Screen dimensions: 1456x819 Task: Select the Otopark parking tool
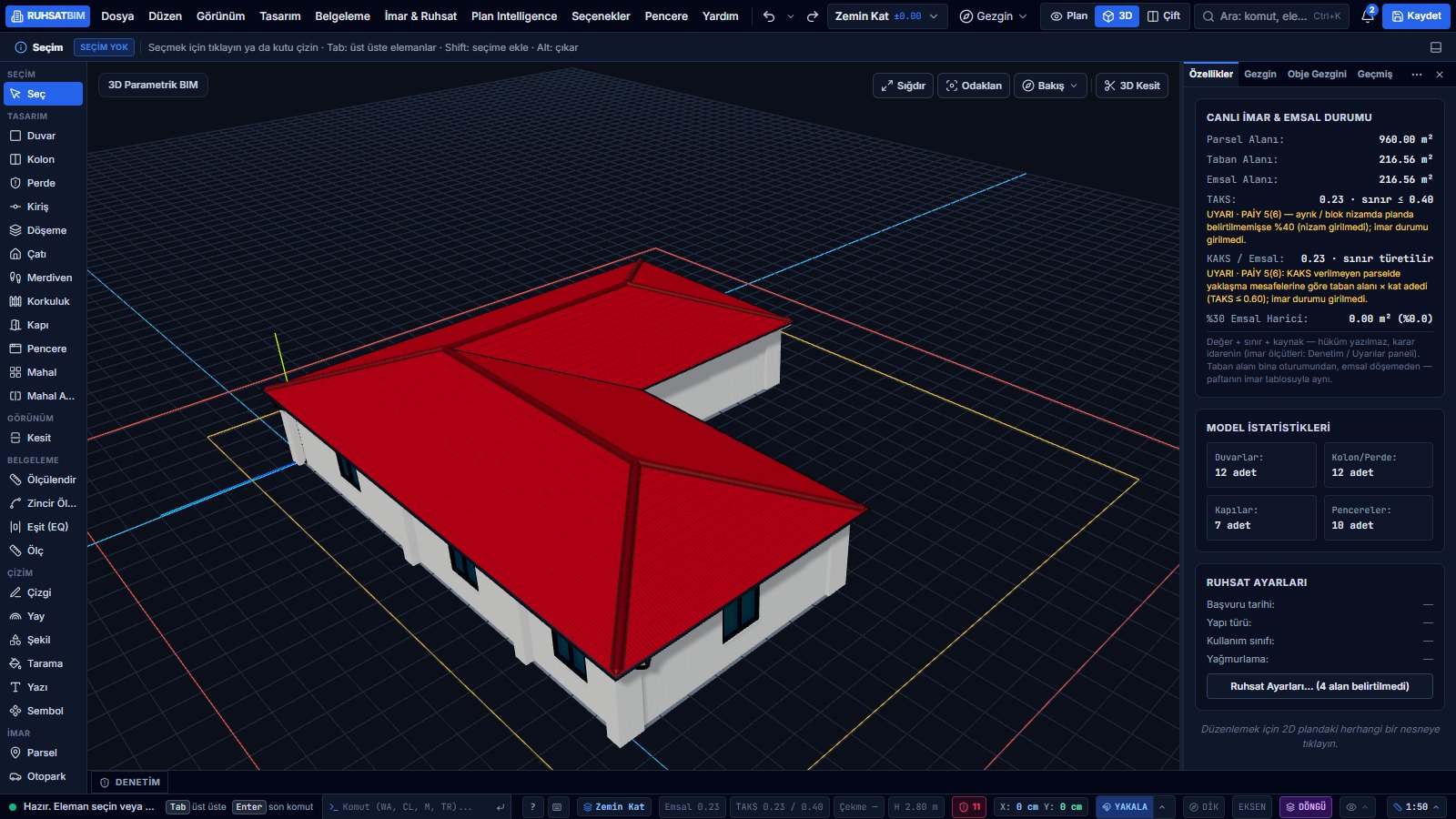click(x=43, y=776)
